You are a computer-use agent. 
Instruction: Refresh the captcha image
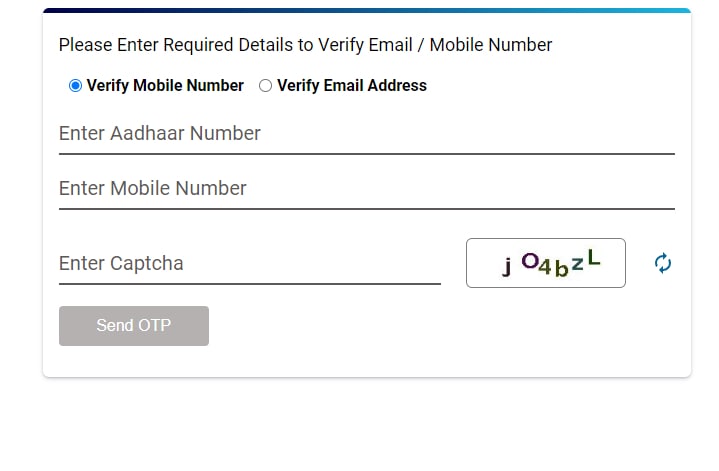coord(663,263)
